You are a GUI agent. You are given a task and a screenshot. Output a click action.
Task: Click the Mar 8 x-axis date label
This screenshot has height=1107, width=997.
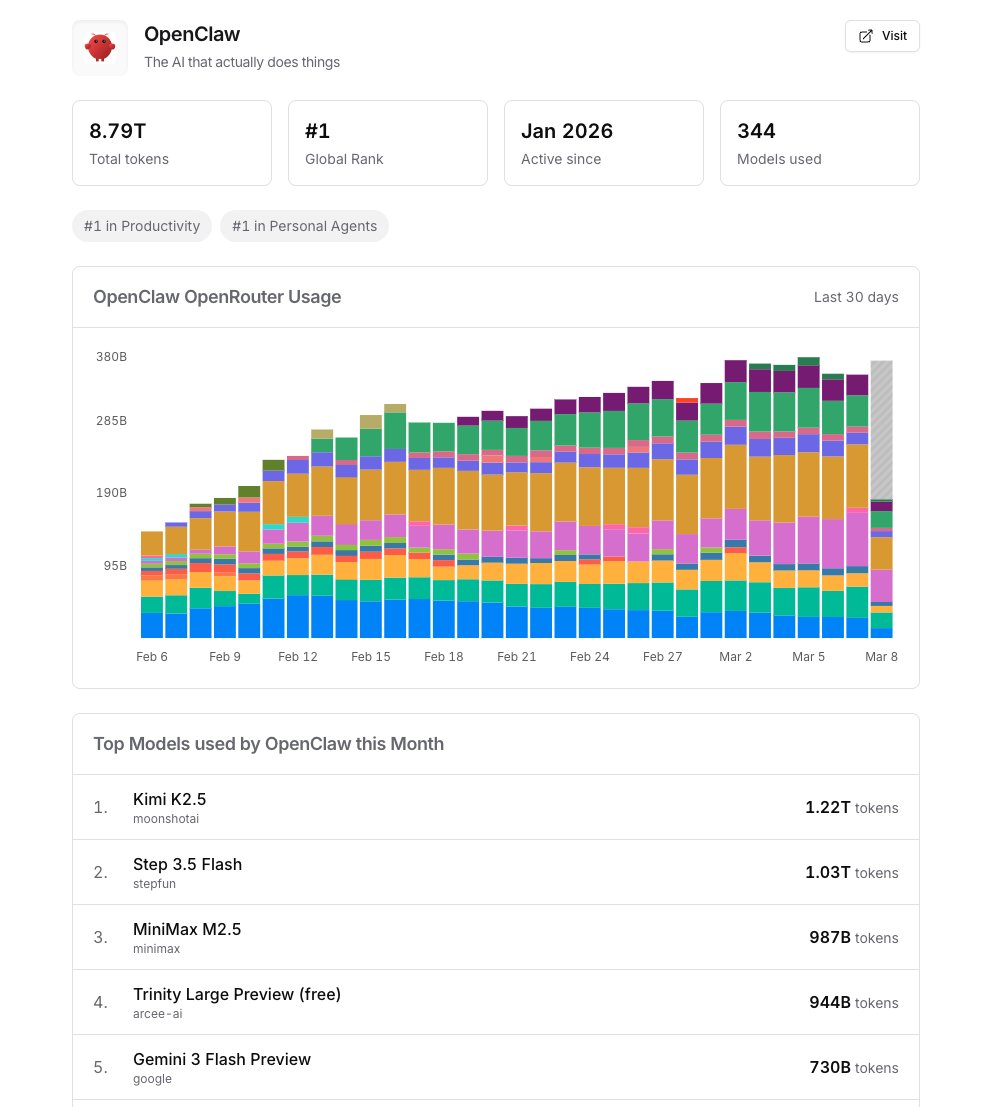(881, 657)
